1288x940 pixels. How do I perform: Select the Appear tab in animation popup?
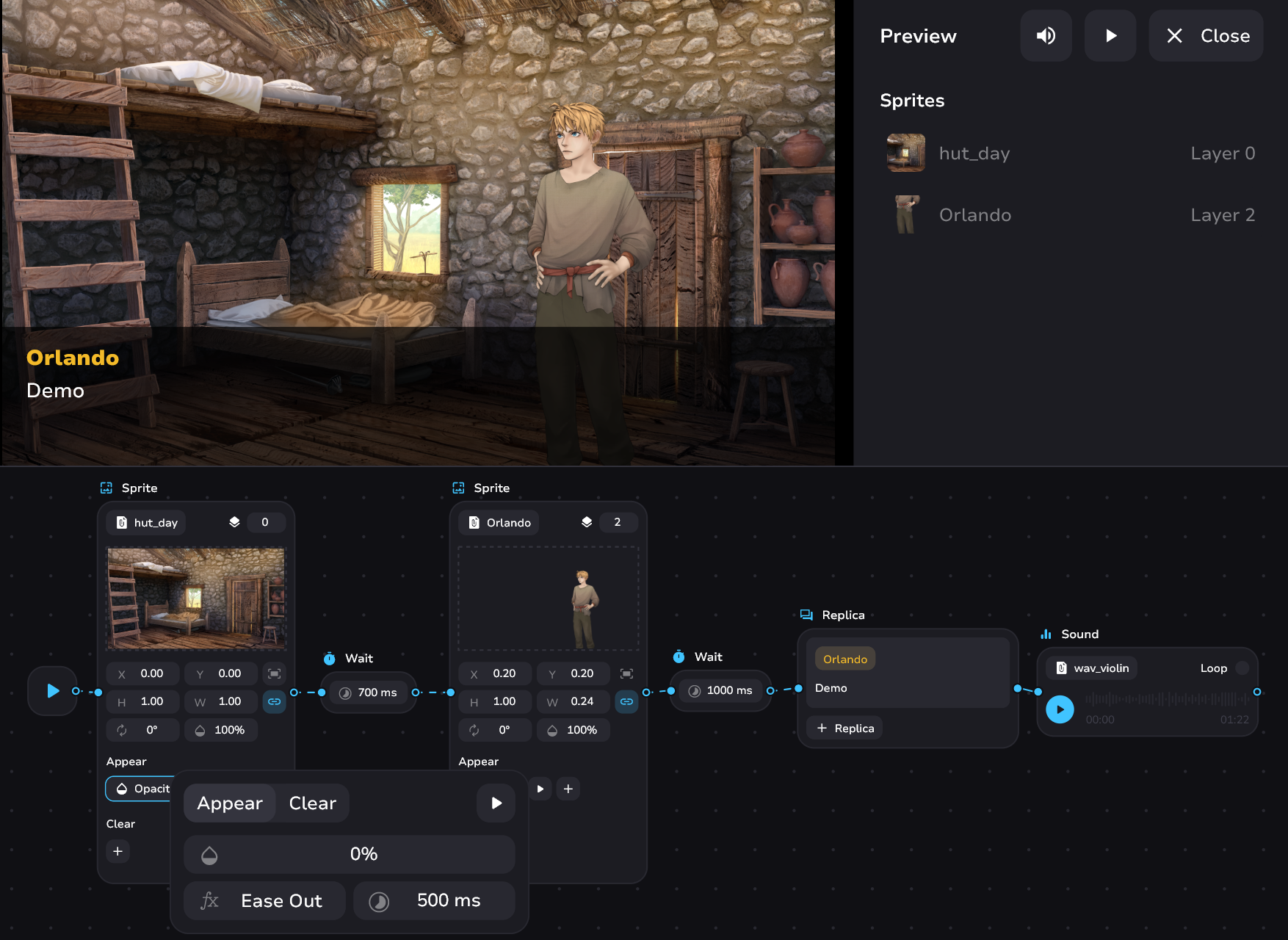[x=230, y=803]
